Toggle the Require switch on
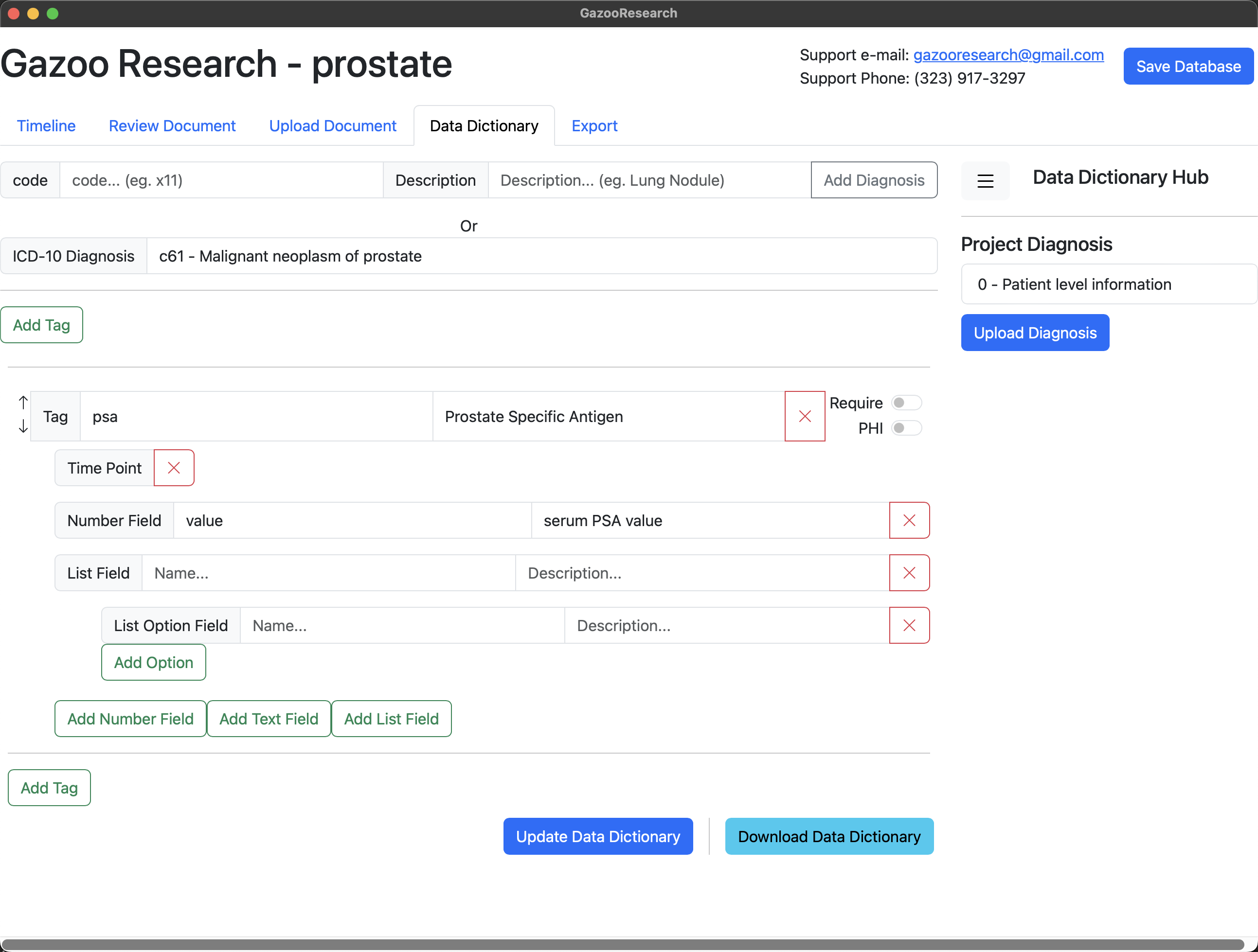The width and height of the screenshot is (1258, 952). pyautogui.click(x=906, y=403)
